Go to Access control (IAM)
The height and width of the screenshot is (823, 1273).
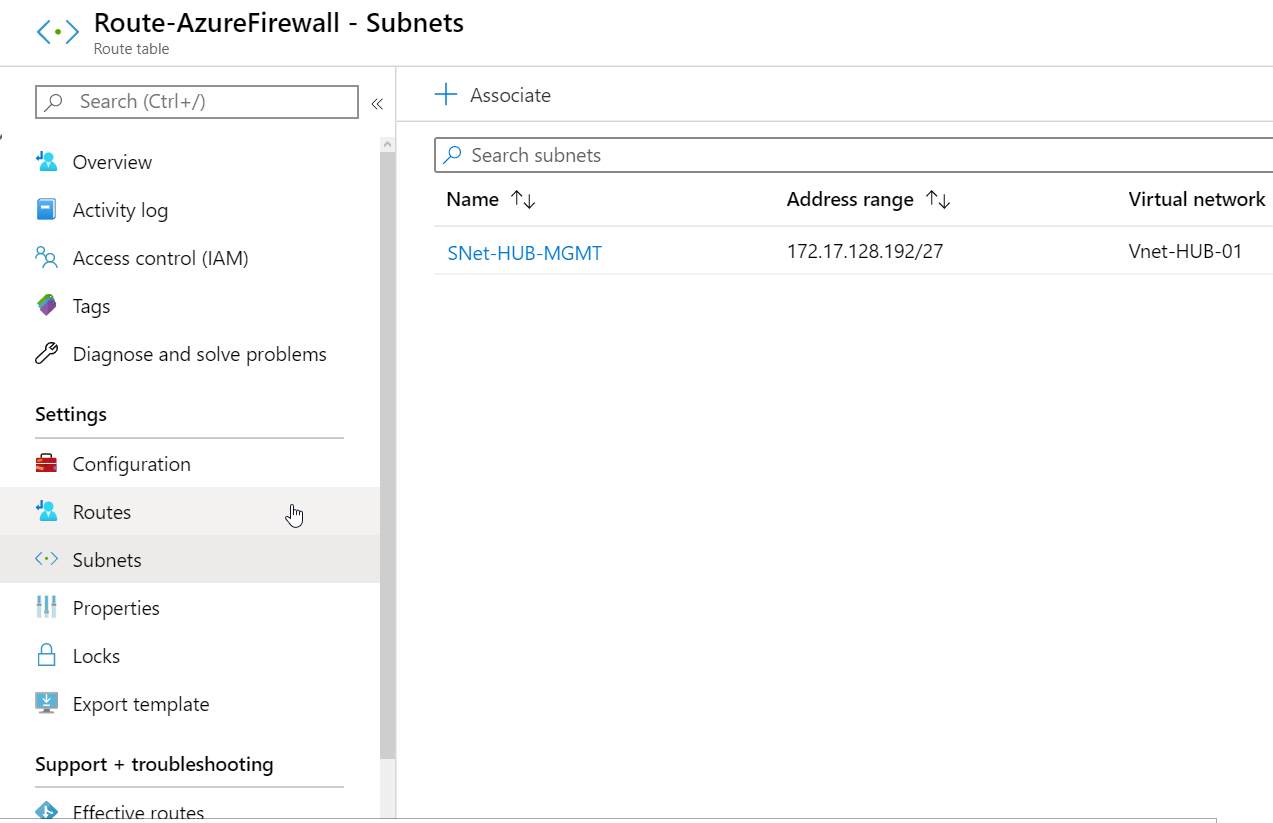[x=190, y=258]
